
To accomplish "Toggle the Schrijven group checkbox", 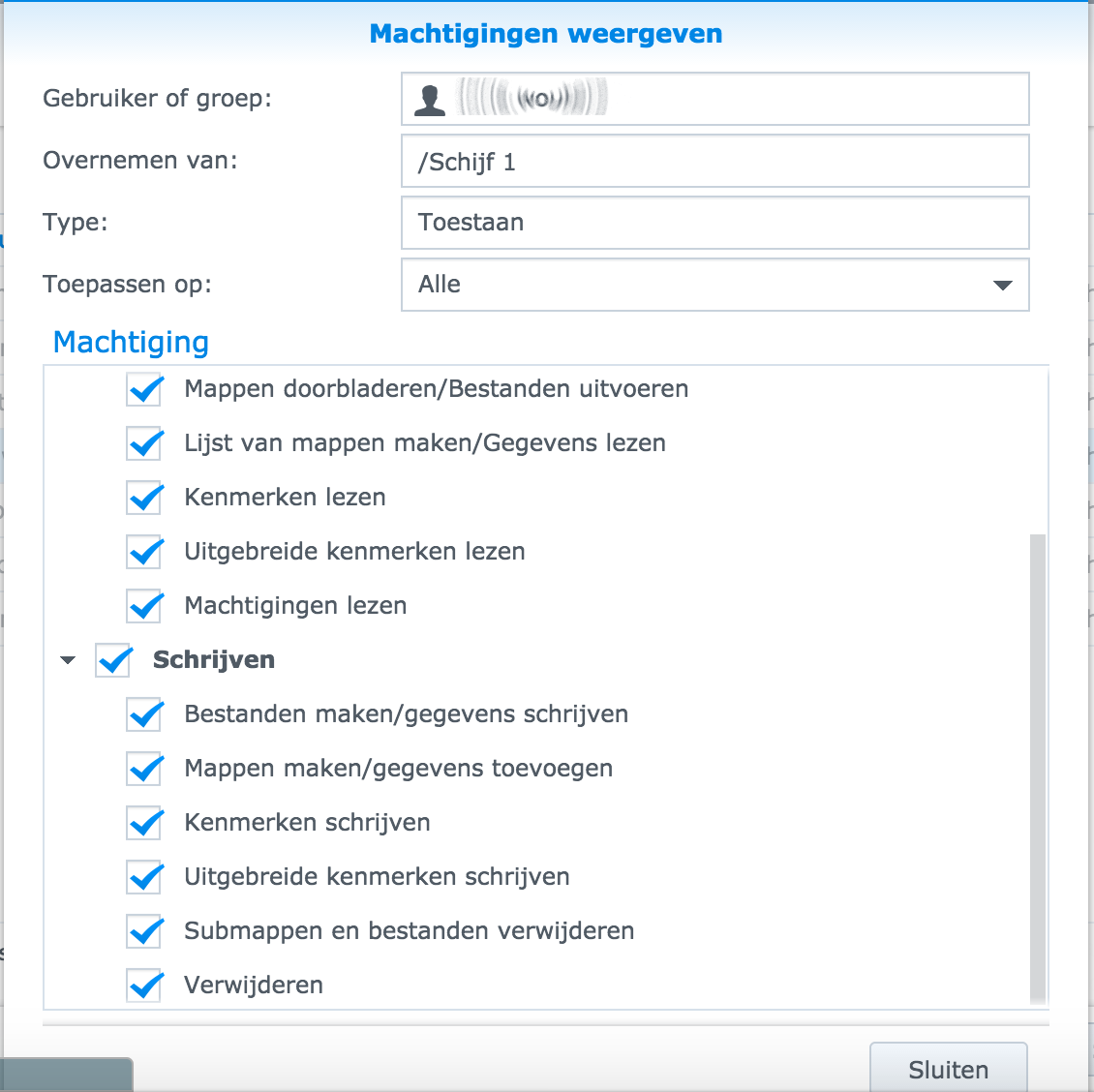I will tap(113, 660).
